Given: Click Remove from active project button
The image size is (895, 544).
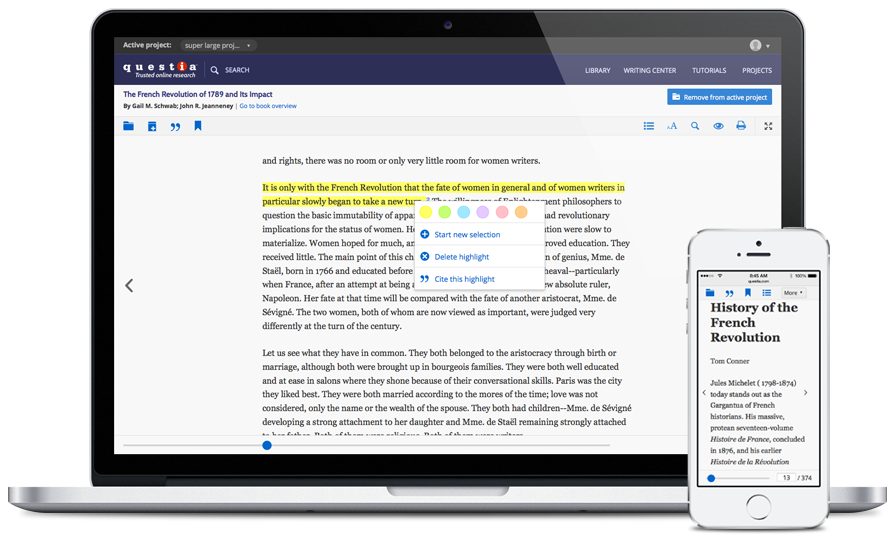Looking at the screenshot, I should tap(719, 97).
